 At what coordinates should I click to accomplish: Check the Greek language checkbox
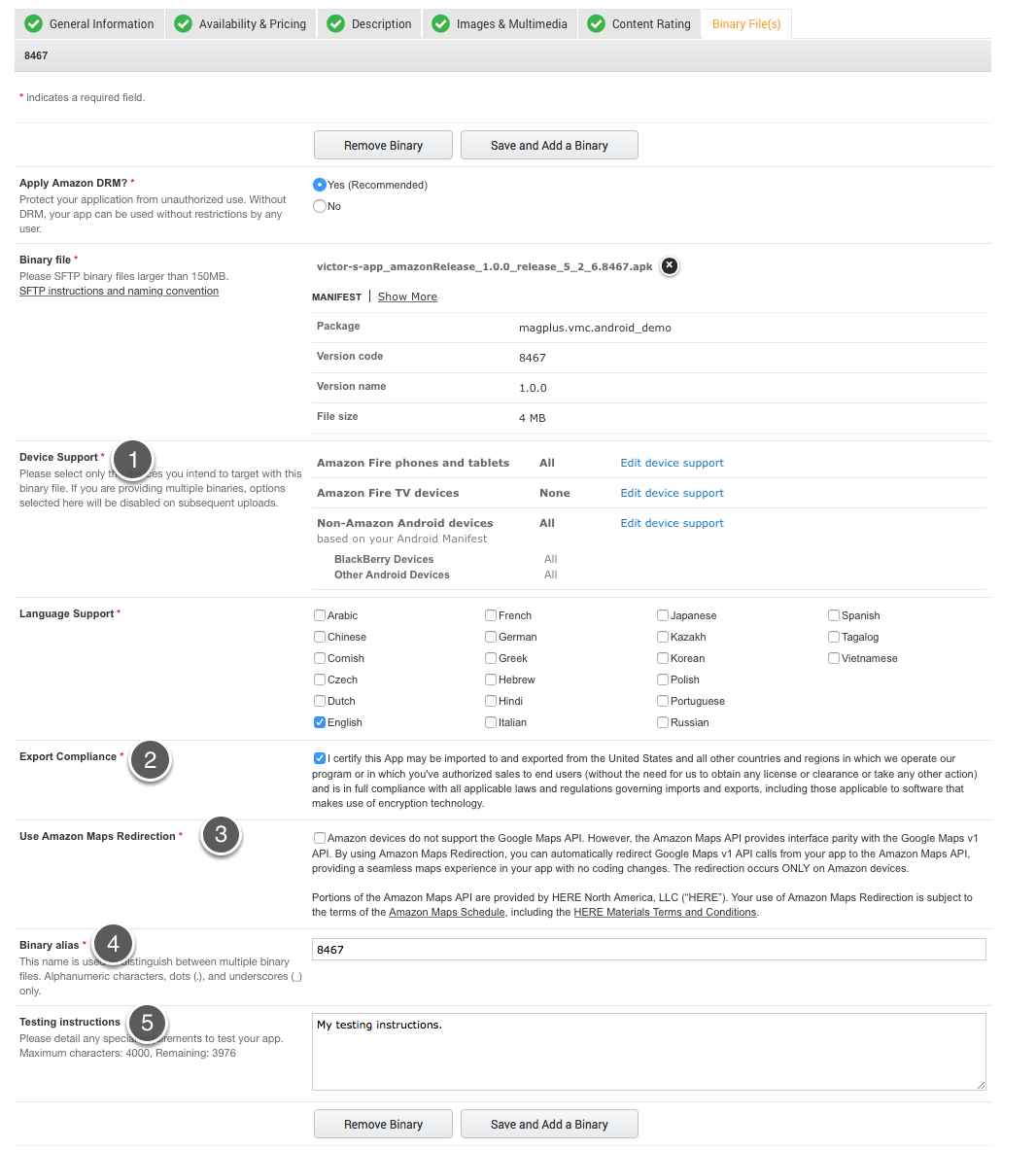pos(491,658)
